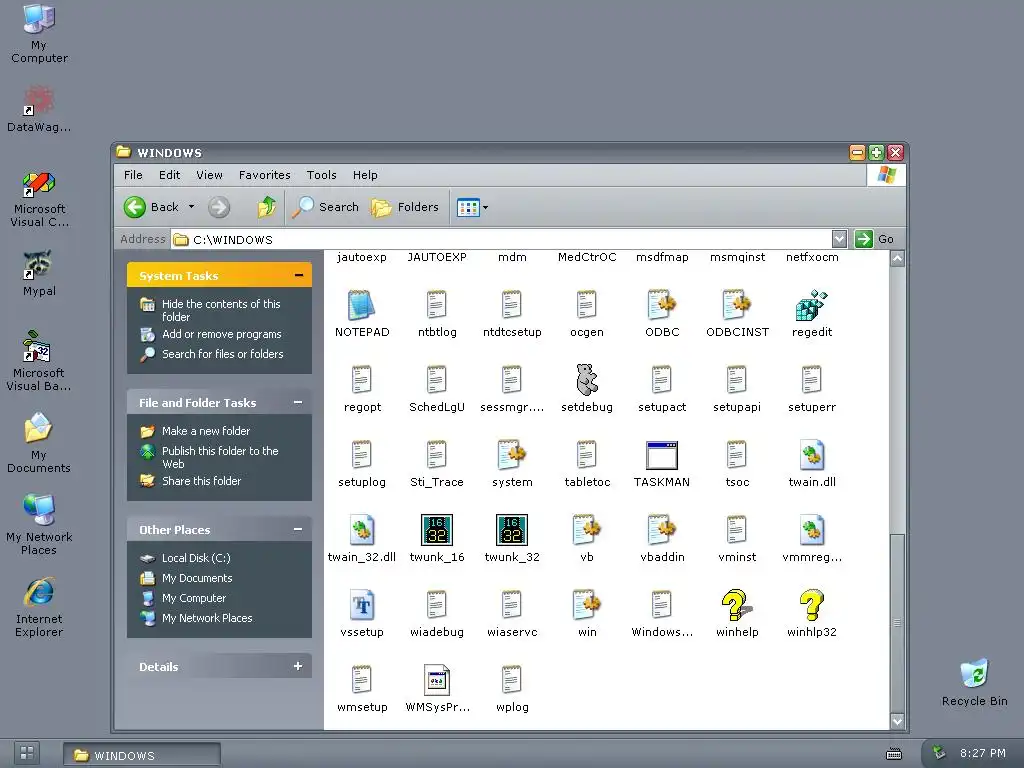Image resolution: width=1024 pixels, height=768 pixels.
Task: Select the vssetup font file icon
Action: point(362,605)
